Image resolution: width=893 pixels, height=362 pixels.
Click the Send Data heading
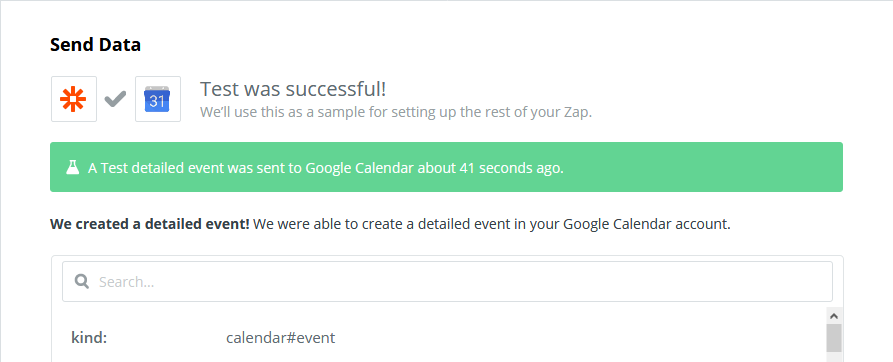(x=96, y=44)
